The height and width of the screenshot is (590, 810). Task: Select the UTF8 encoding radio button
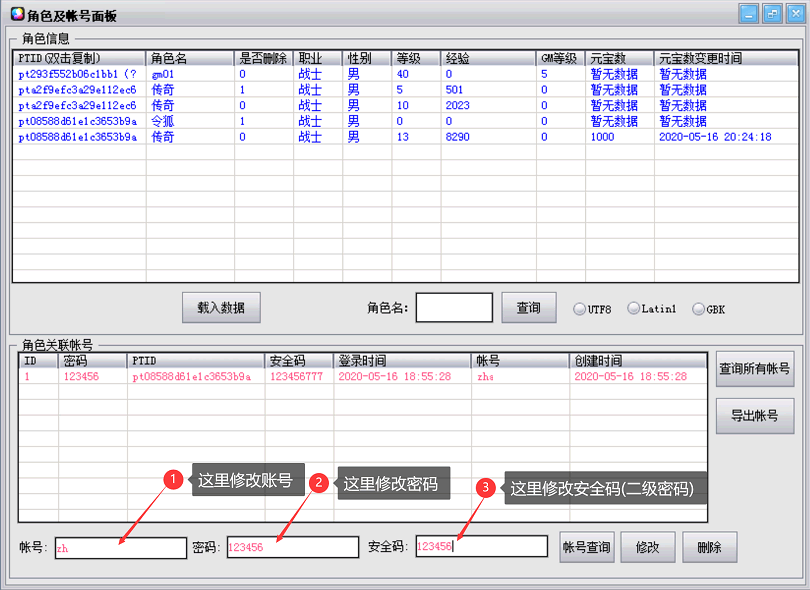click(x=580, y=309)
